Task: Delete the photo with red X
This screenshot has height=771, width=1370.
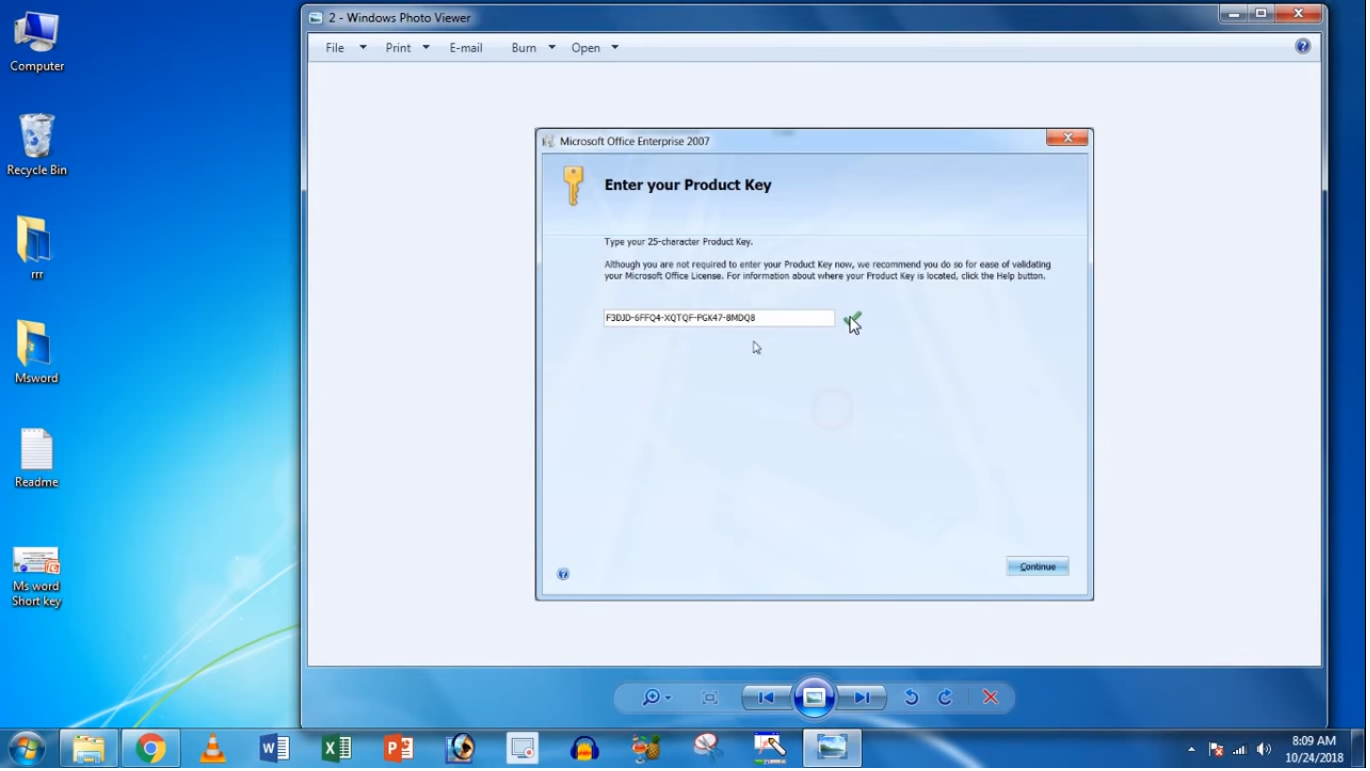Action: [x=990, y=698]
